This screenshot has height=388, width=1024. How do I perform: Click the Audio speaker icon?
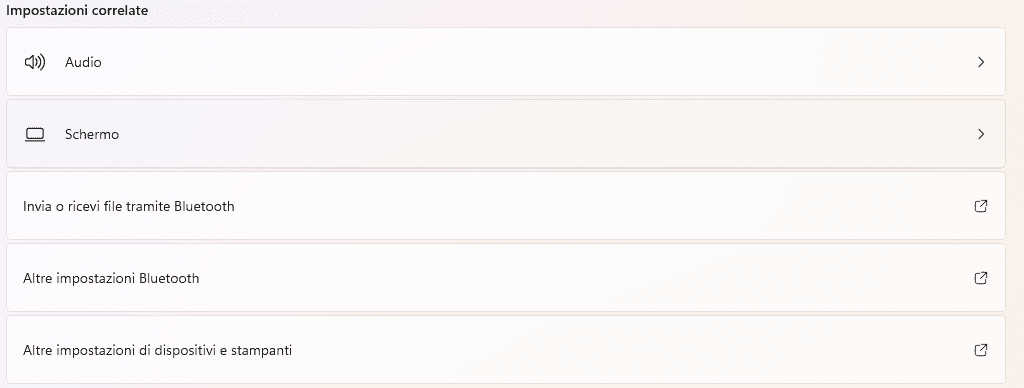(x=35, y=62)
